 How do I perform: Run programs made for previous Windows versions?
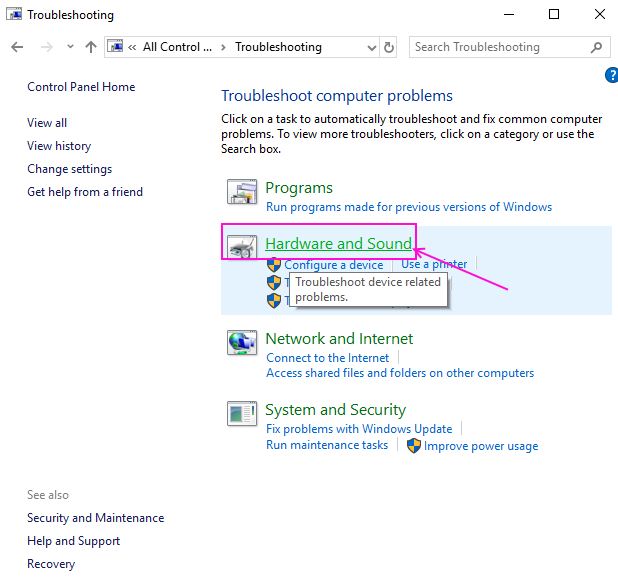(409, 207)
